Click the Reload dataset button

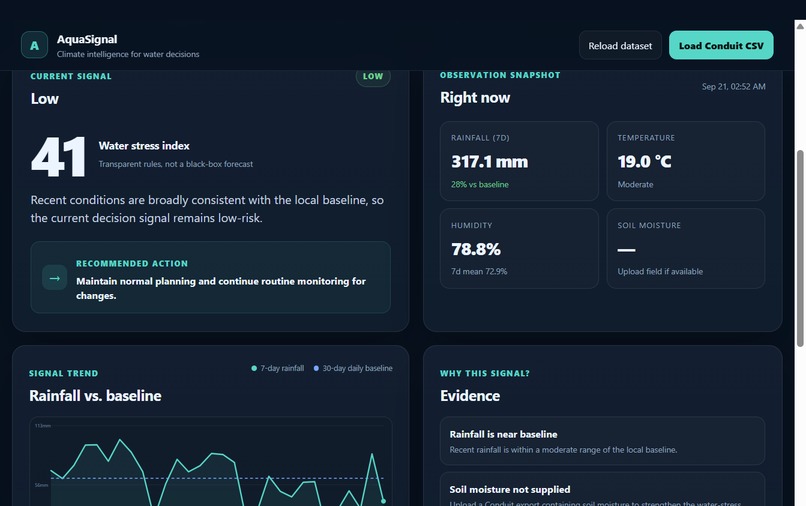click(620, 45)
